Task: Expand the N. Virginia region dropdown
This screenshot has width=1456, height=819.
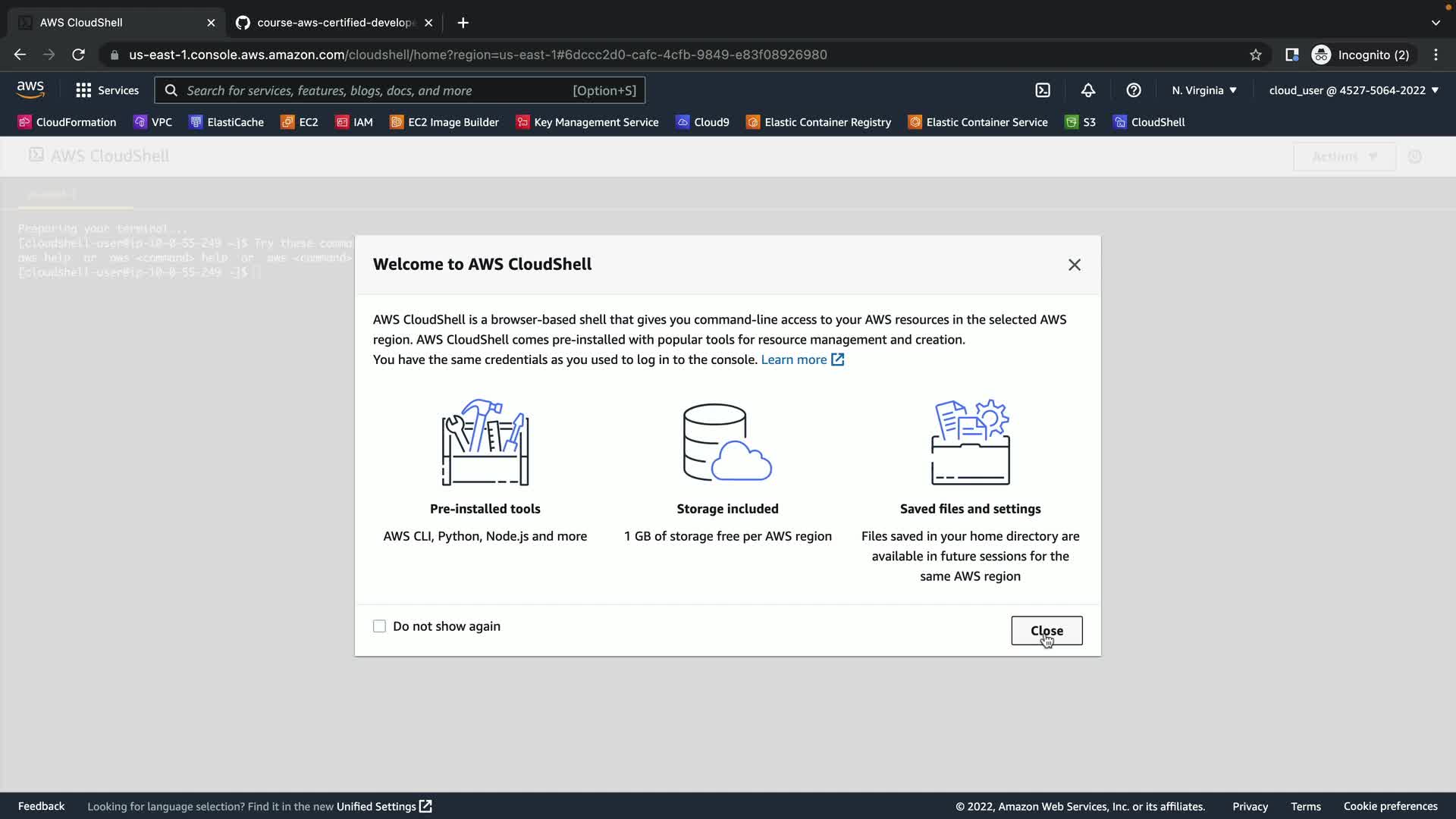Action: point(1204,90)
